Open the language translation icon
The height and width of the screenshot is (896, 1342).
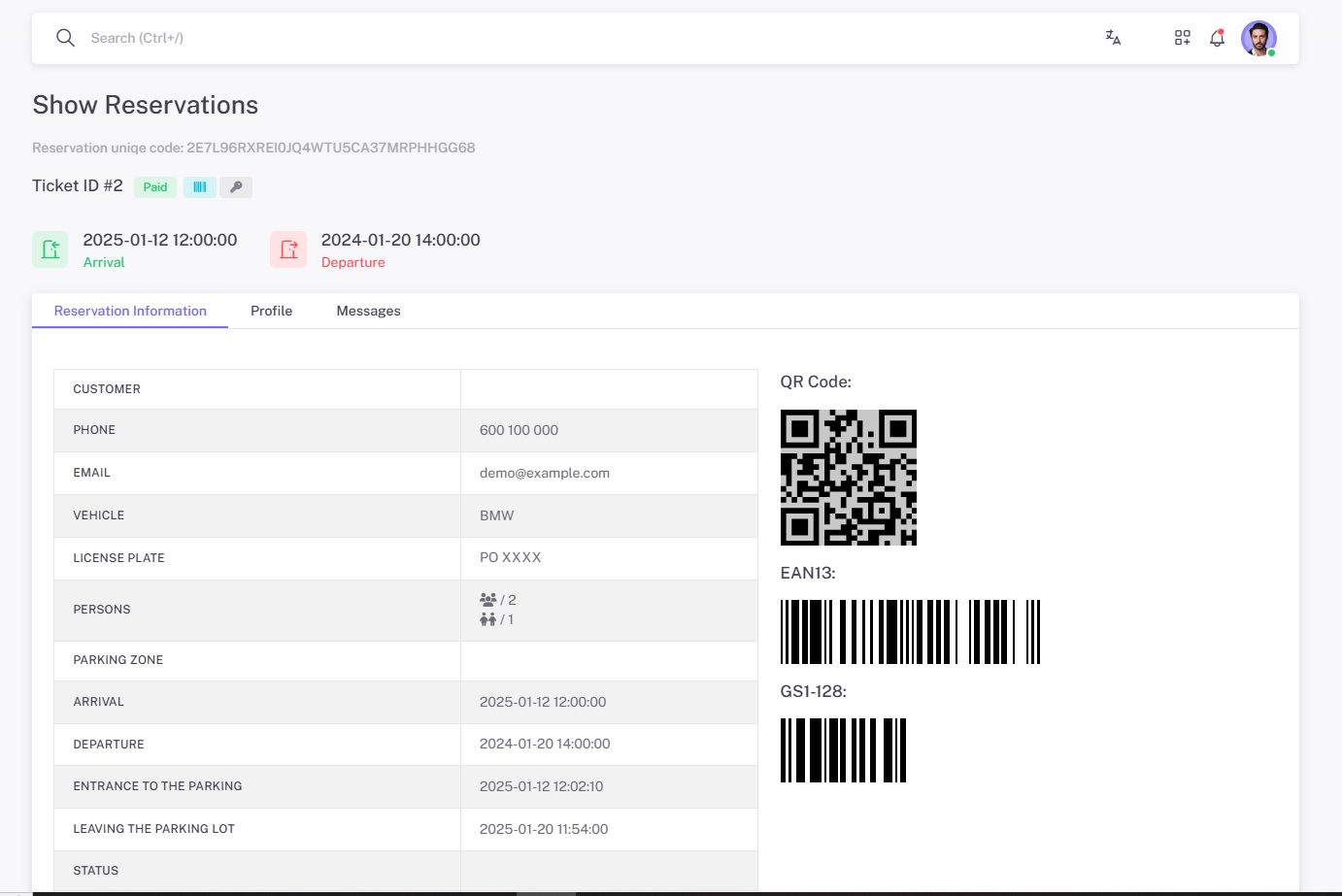pos(1113,38)
